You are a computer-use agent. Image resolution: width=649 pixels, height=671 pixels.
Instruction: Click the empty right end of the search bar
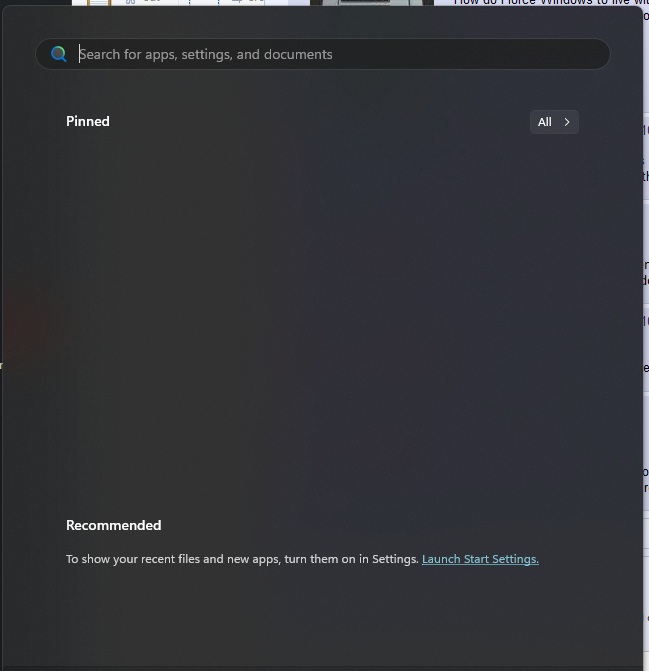(x=471, y=54)
